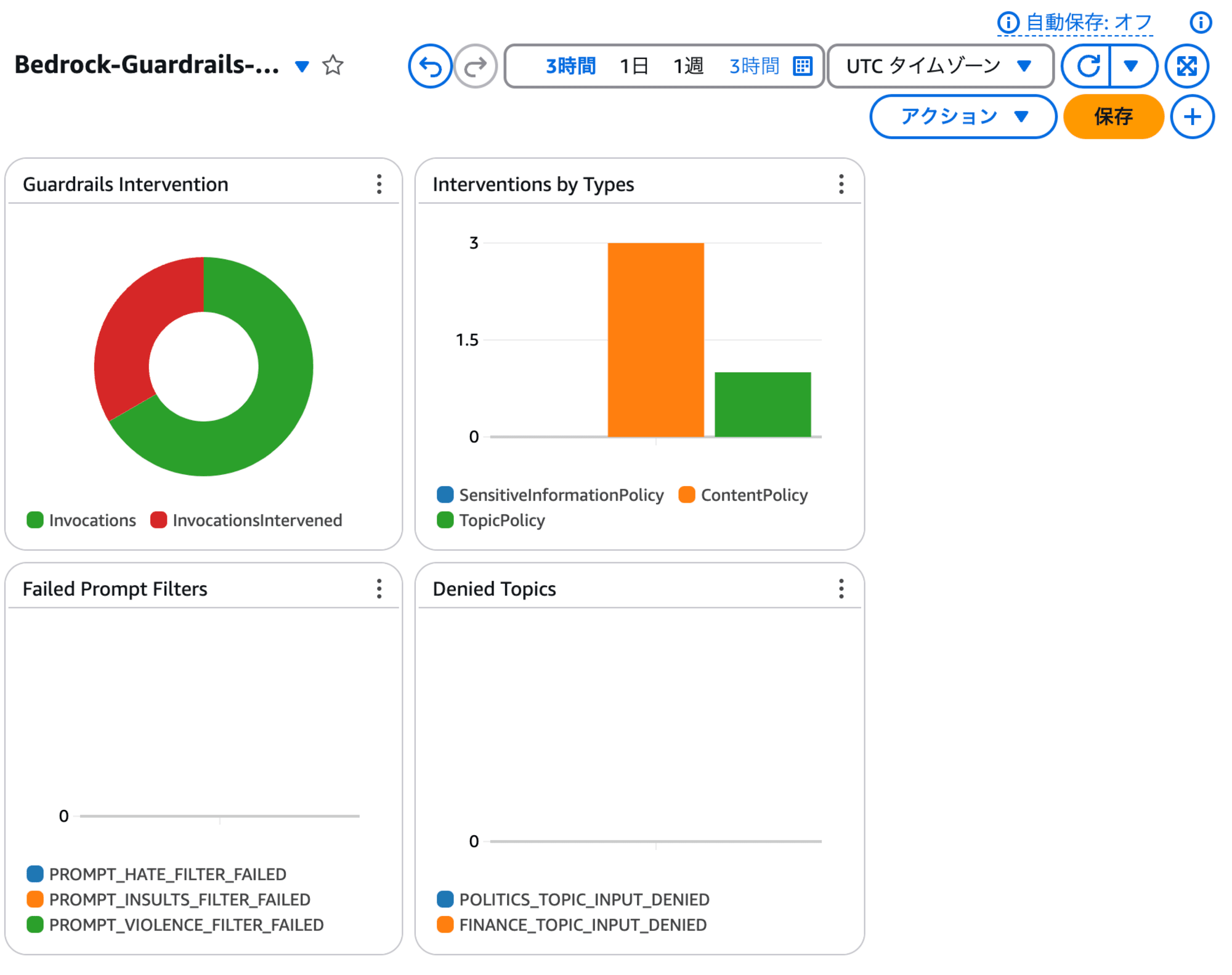The height and width of the screenshot is (975, 1232).
Task: Open refresh interval dropdown arrow
Action: click(1132, 66)
